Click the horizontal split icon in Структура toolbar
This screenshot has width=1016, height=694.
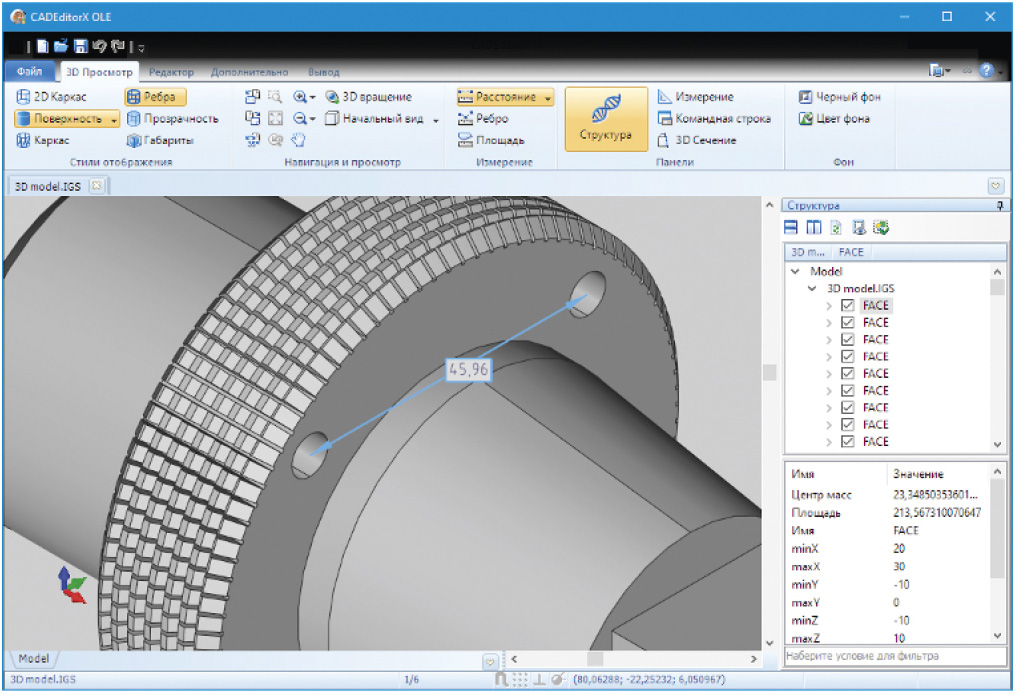(791, 227)
